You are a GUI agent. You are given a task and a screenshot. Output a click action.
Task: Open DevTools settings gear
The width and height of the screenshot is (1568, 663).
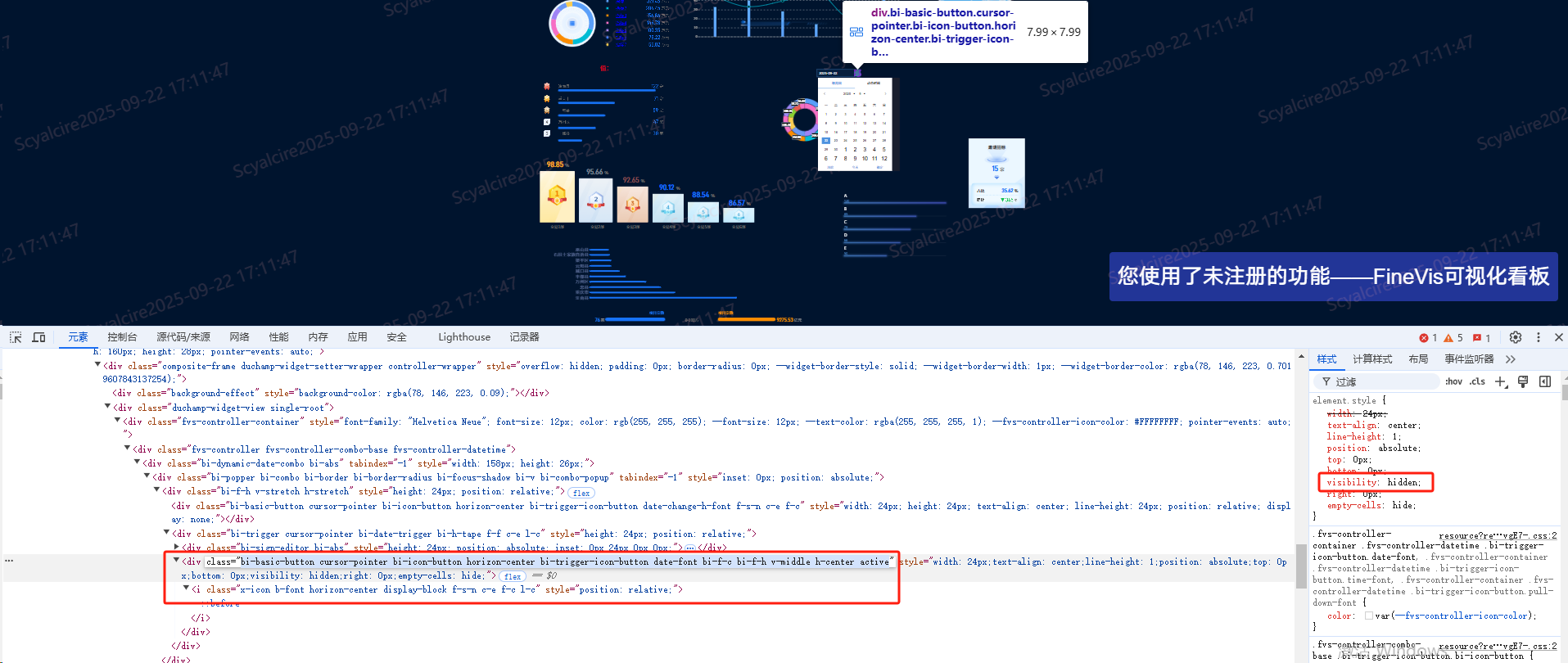[1515, 337]
